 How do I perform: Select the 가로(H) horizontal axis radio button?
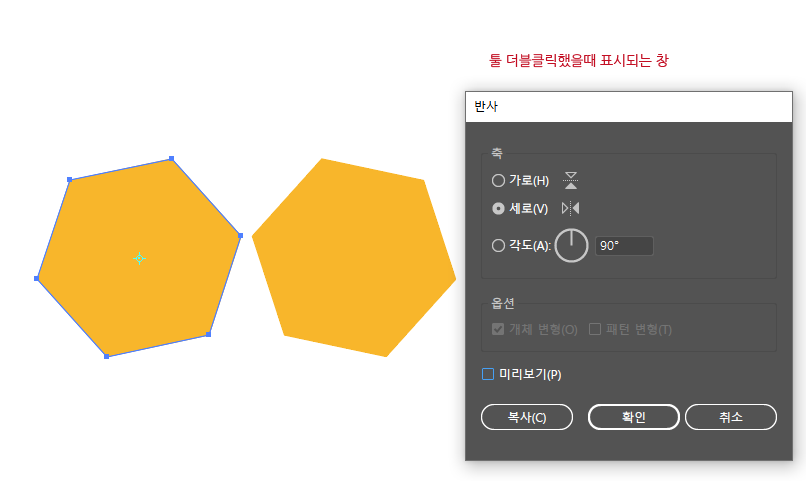(x=498, y=180)
